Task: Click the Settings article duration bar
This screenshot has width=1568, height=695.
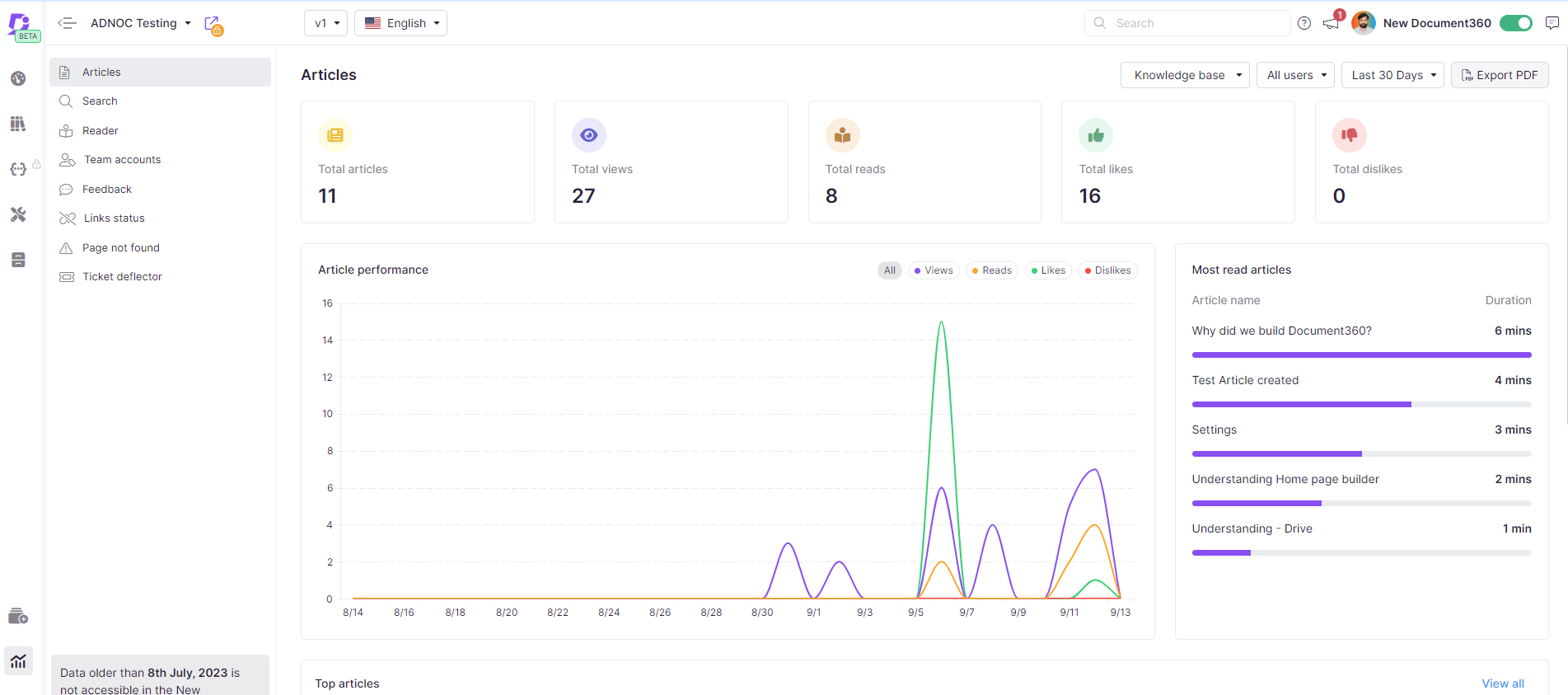Action: coord(1361,453)
